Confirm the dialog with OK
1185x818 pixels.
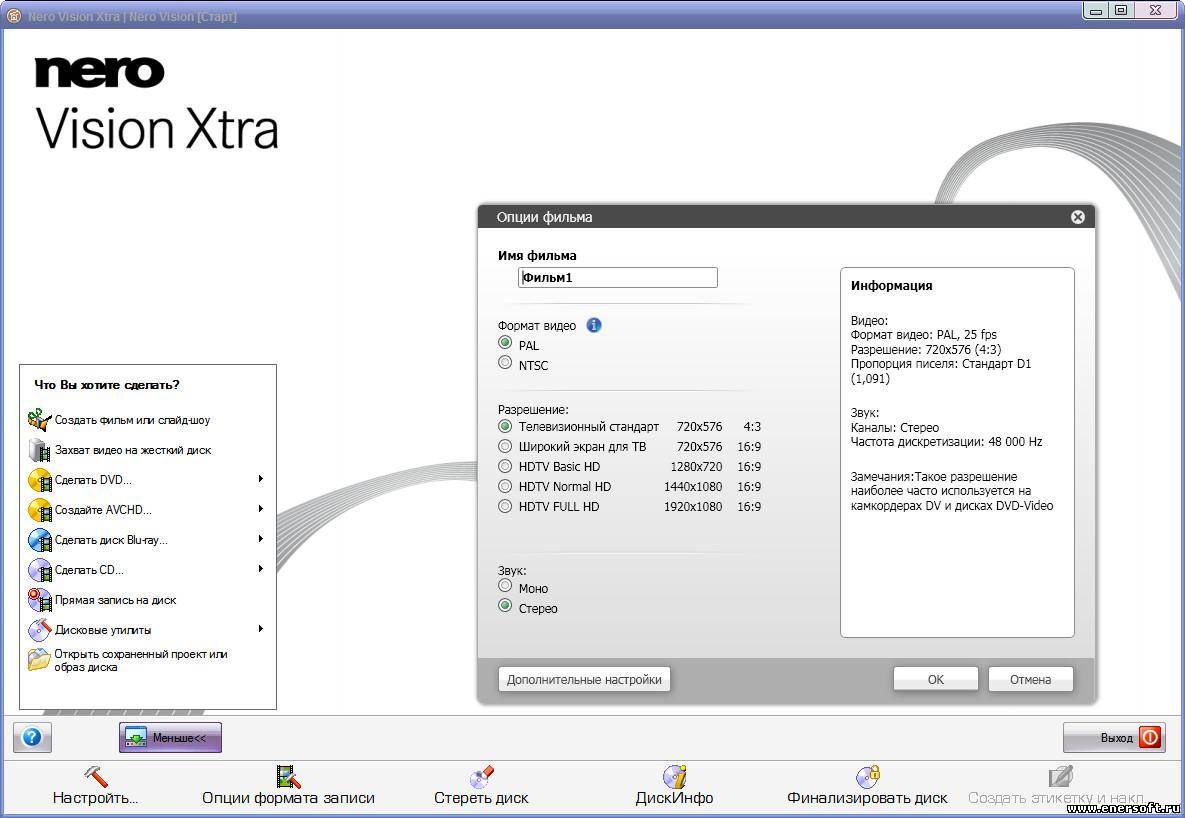(x=936, y=679)
